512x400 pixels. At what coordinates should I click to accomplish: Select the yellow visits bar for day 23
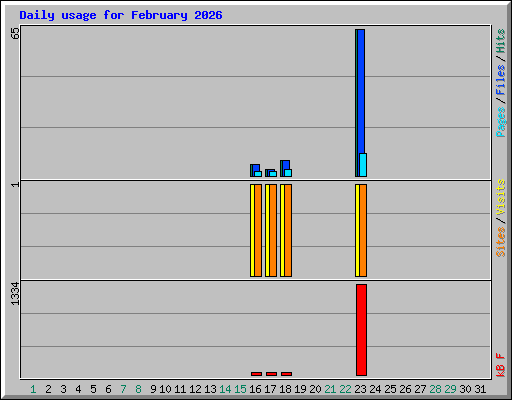[357, 230]
